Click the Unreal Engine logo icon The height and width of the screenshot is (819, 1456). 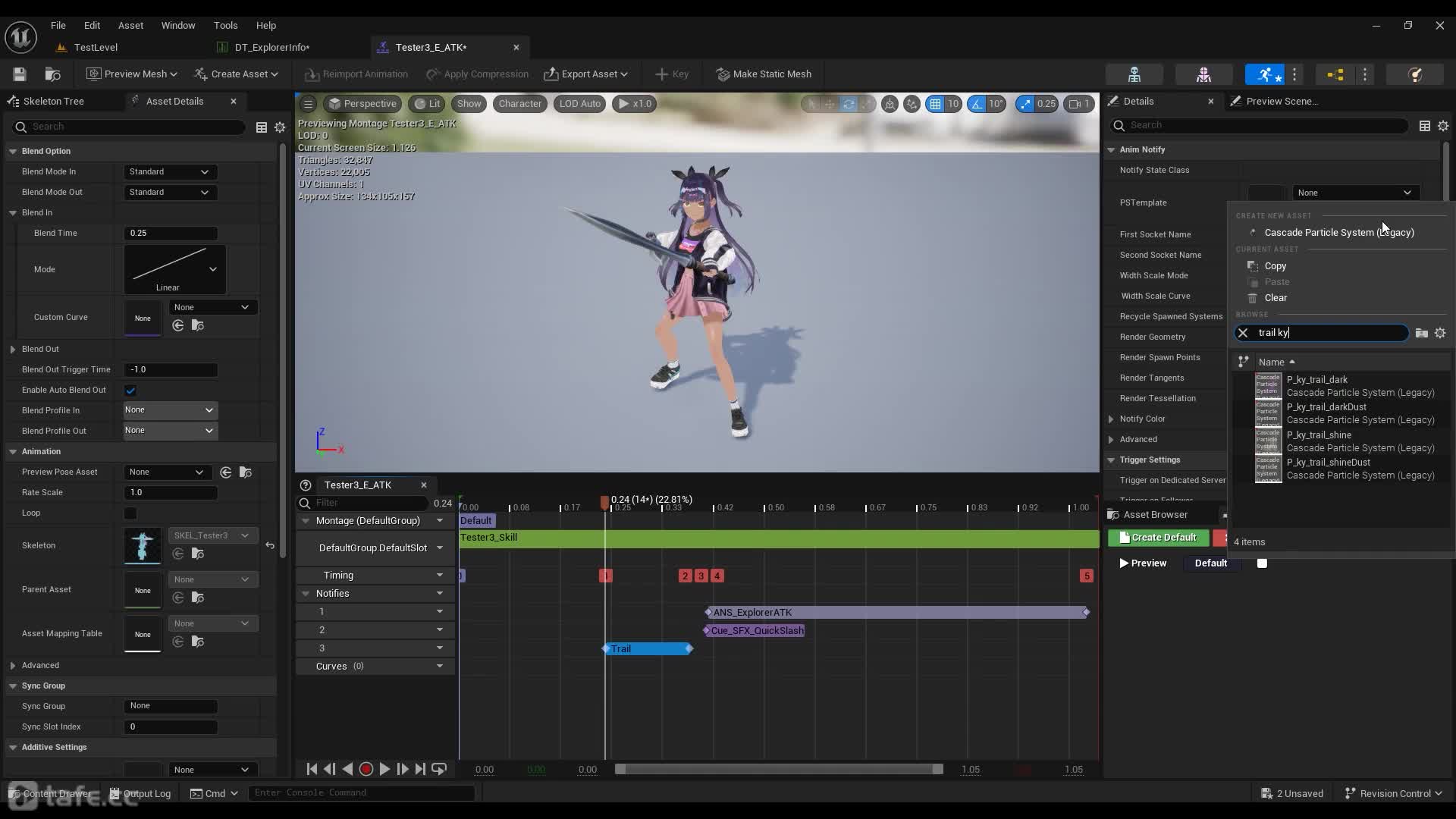click(20, 36)
